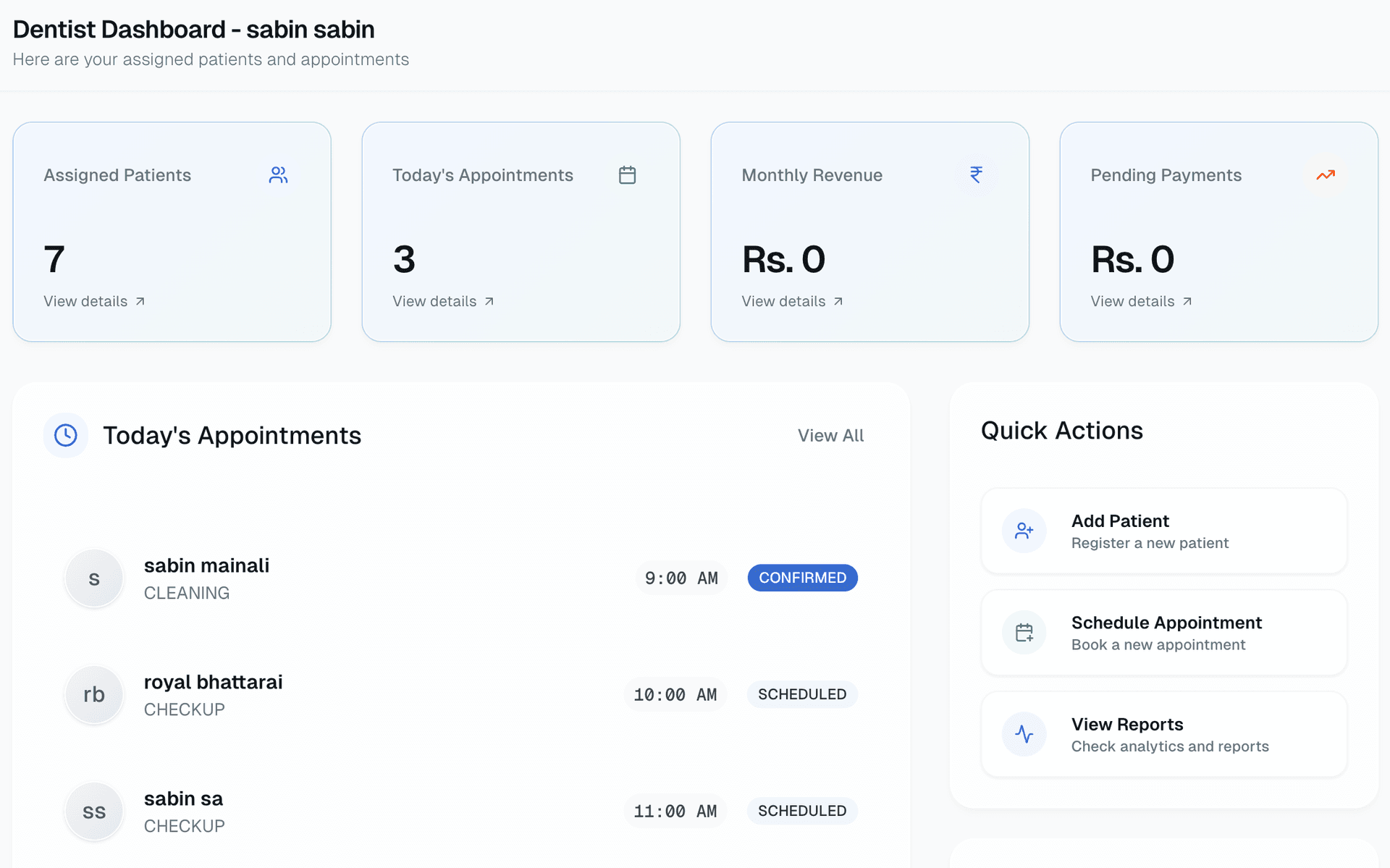Screen dimensions: 1390x868
Task: Click the View Reports analytics icon
Action: pyautogui.click(x=1024, y=733)
